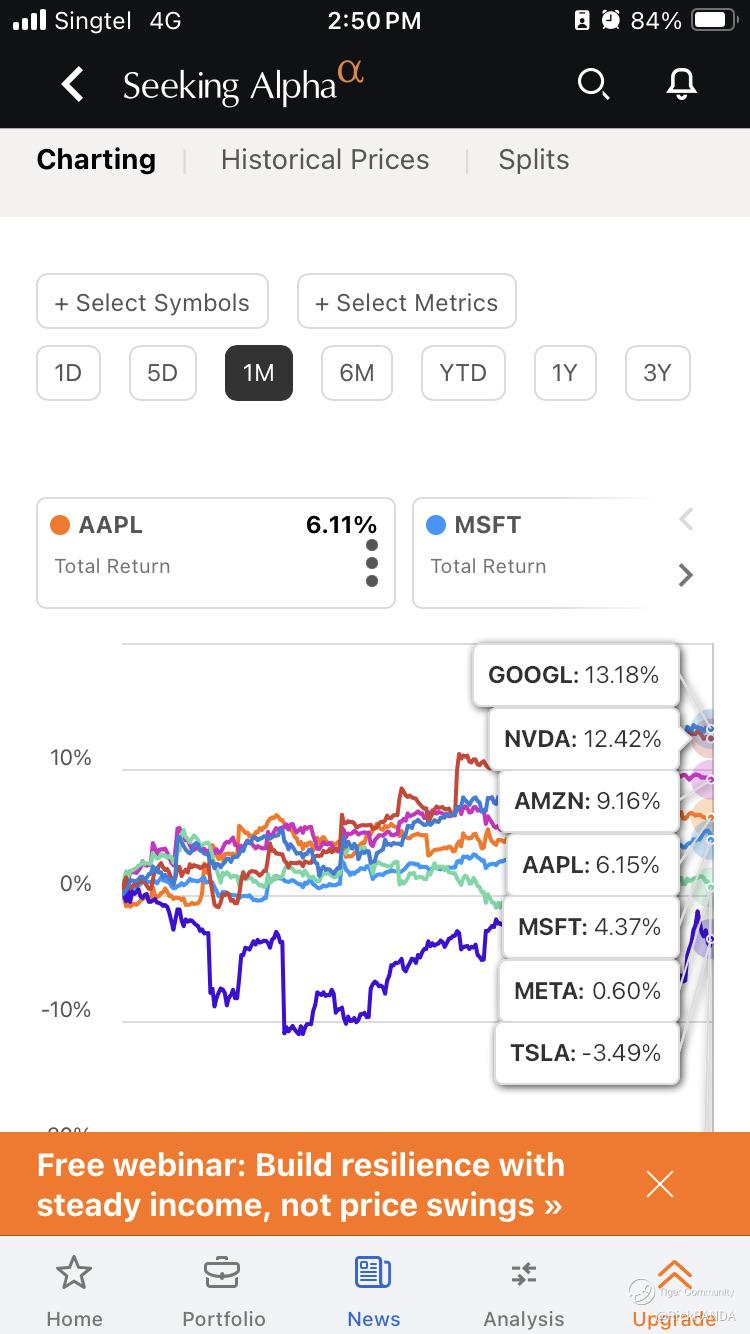This screenshot has width=750, height=1334.
Task: Open Analysis icon in bottom bar
Action: pyautogui.click(x=523, y=1274)
